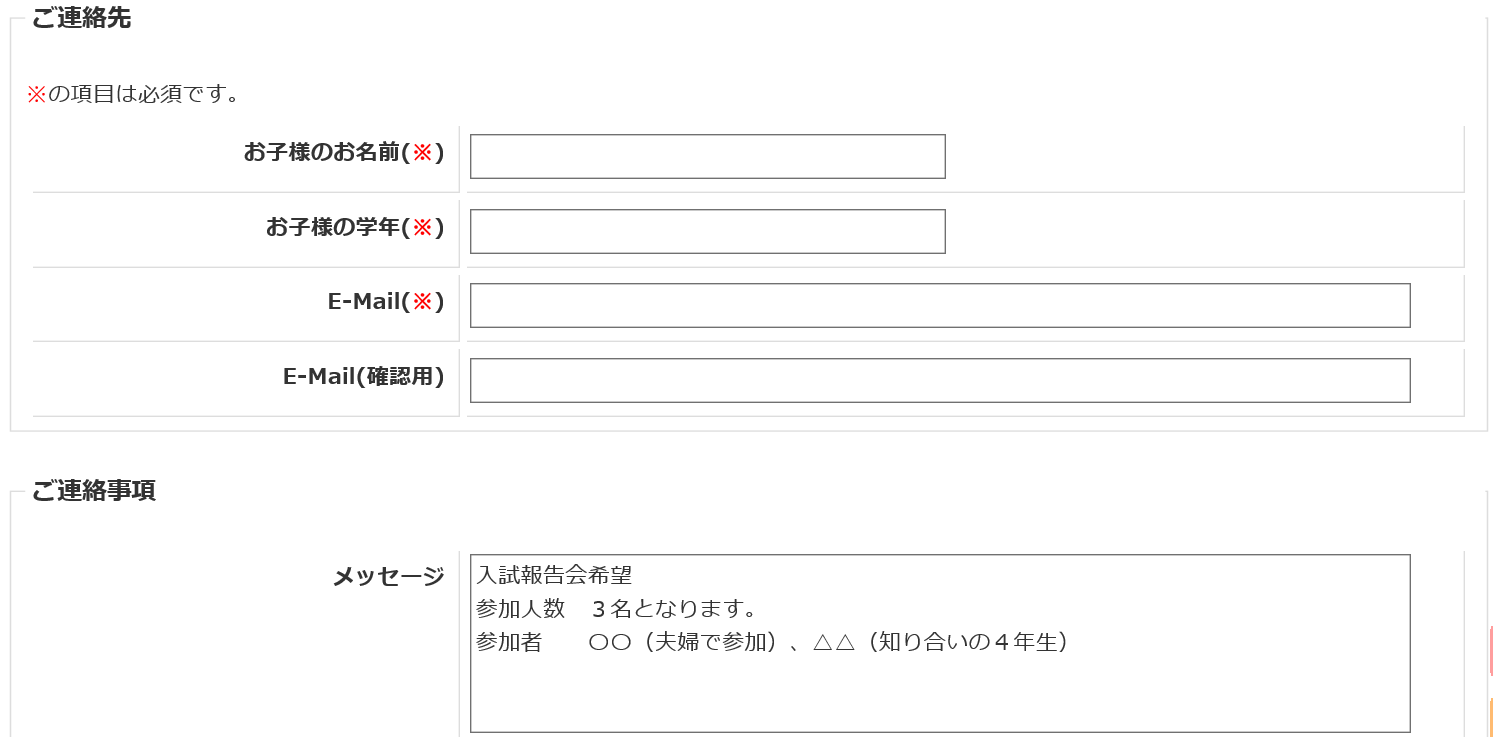Click empty space at bottom of メッセージ textarea
This screenshot has width=1493, height=737.
coord(939,700)
